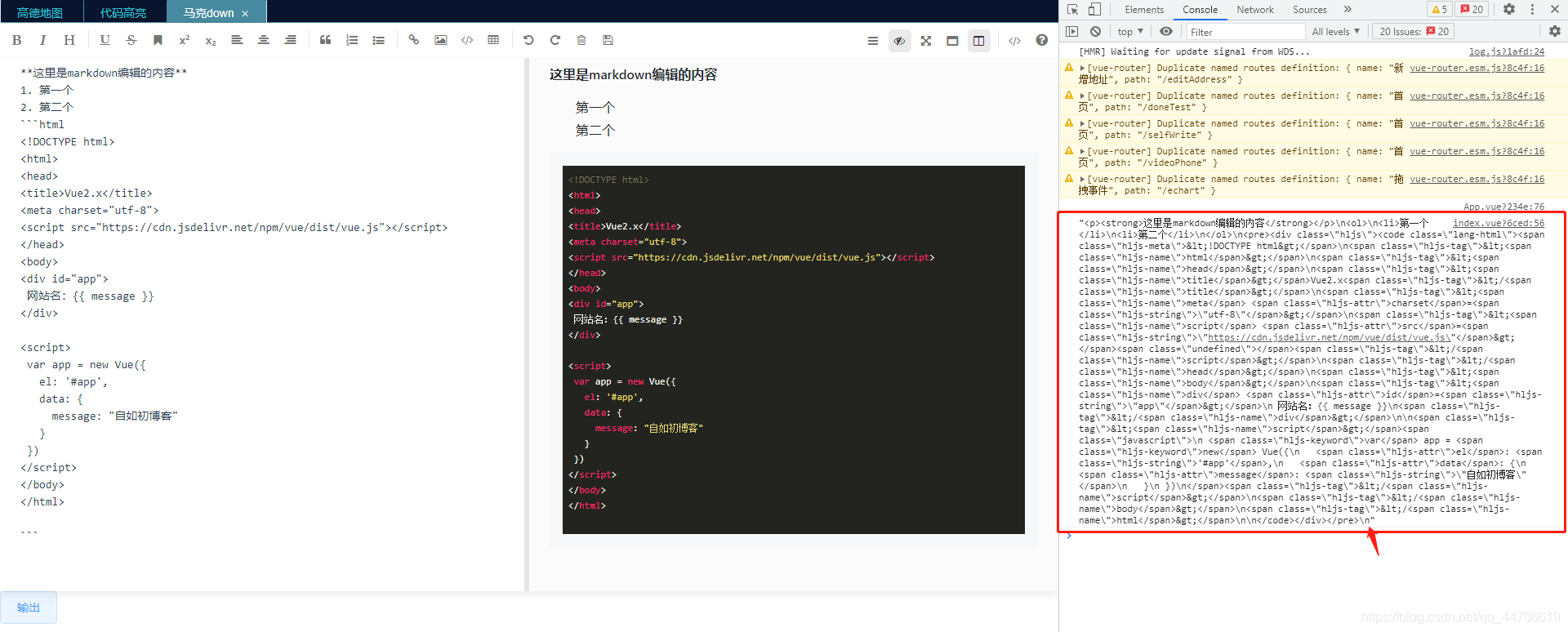Insert a heading with the H button
1568x632 pixels.
coord(69,40)
